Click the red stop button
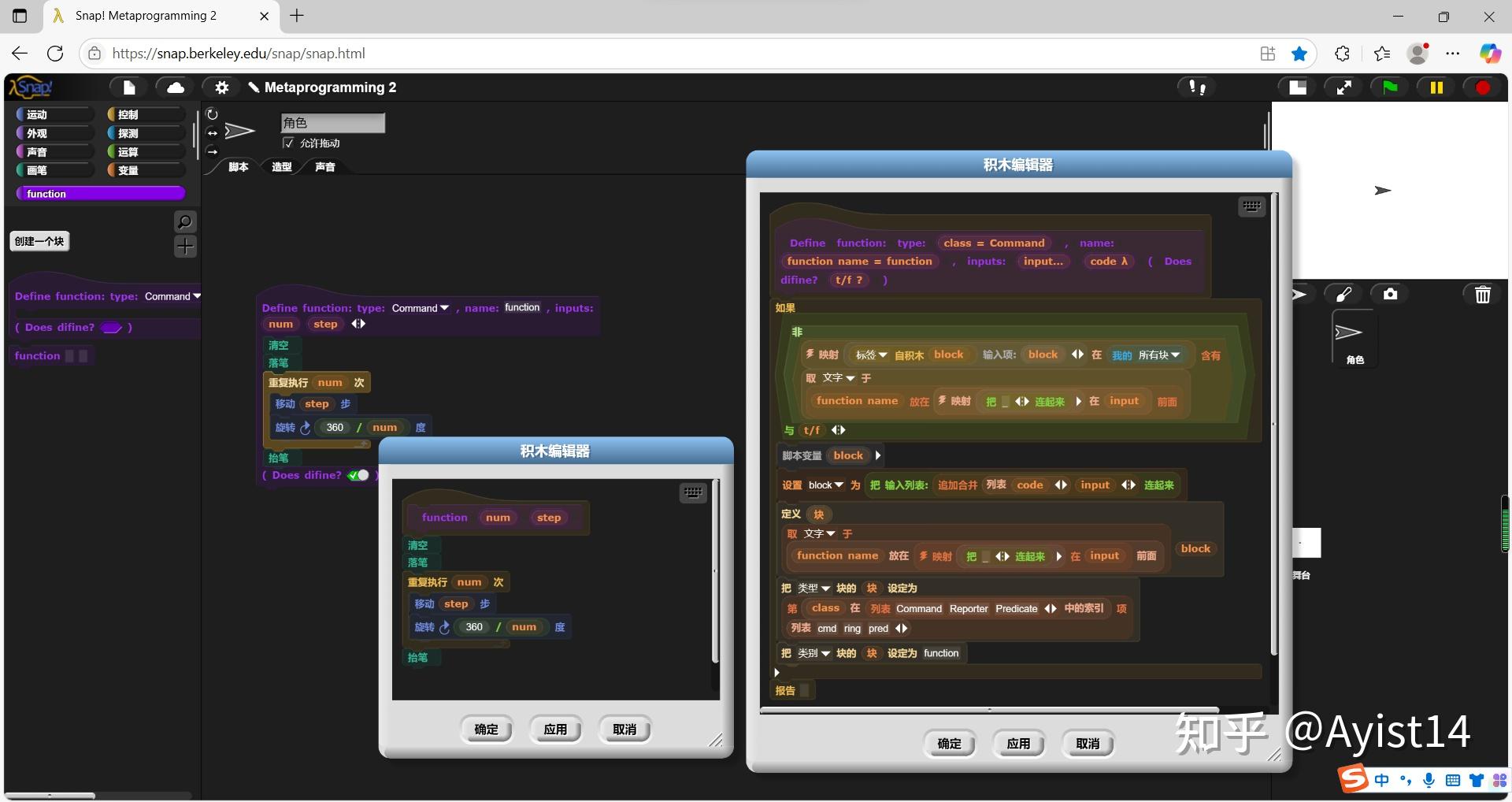This screenshot has width=1512, height=802. tap(1484, 87)
